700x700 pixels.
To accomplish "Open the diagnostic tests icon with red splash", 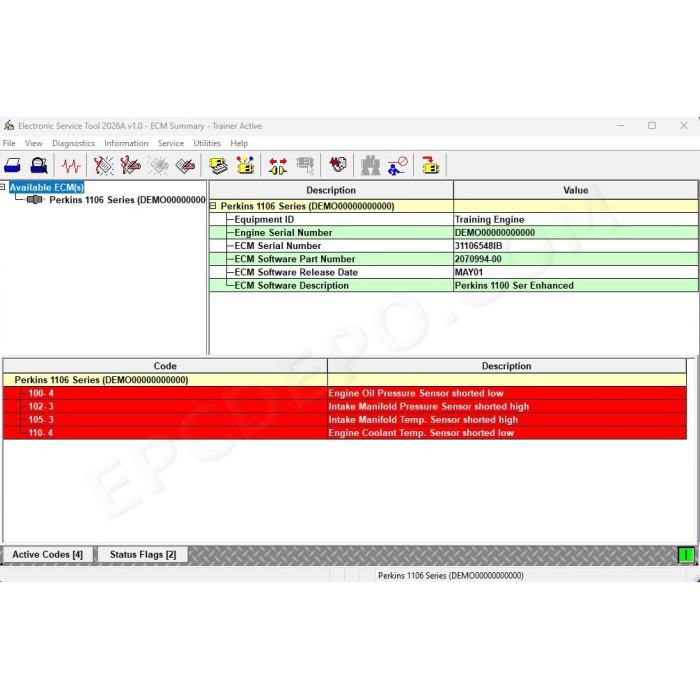I will coord(338,165).
